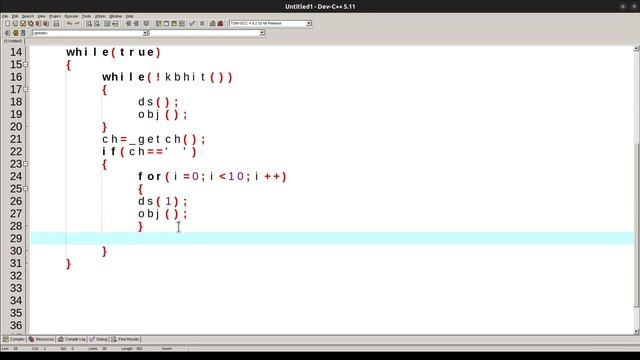Click the for loop code on line 24
This screenshot has height=360, width=640.
point(212,177)
